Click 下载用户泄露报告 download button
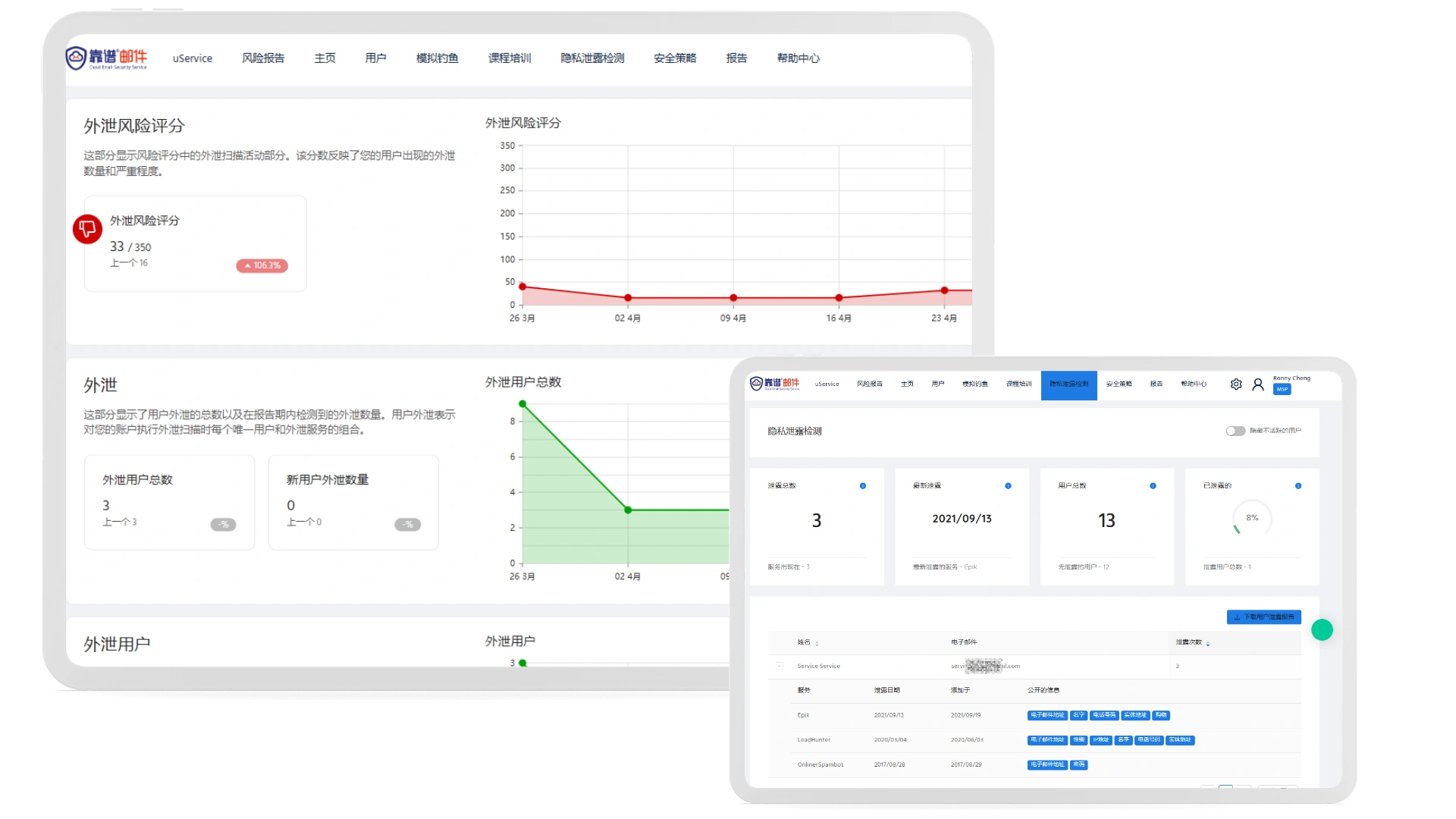 pyautogui.click(x=1263, y=617)
